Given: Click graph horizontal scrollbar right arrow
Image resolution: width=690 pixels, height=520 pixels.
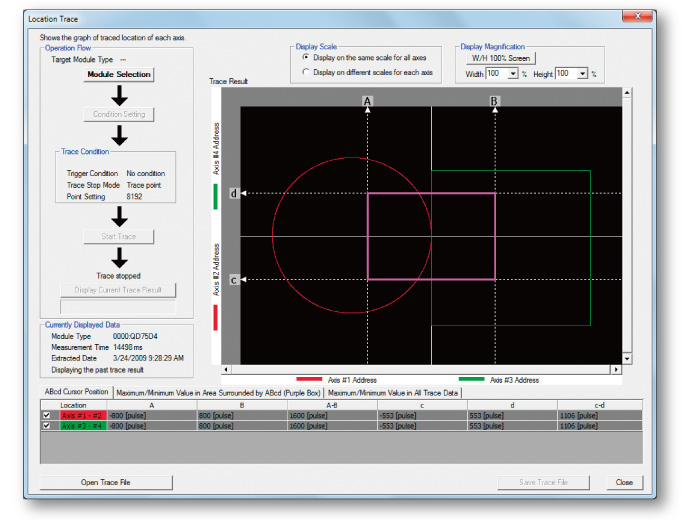Looking at the screenshot, I should 616,370.
